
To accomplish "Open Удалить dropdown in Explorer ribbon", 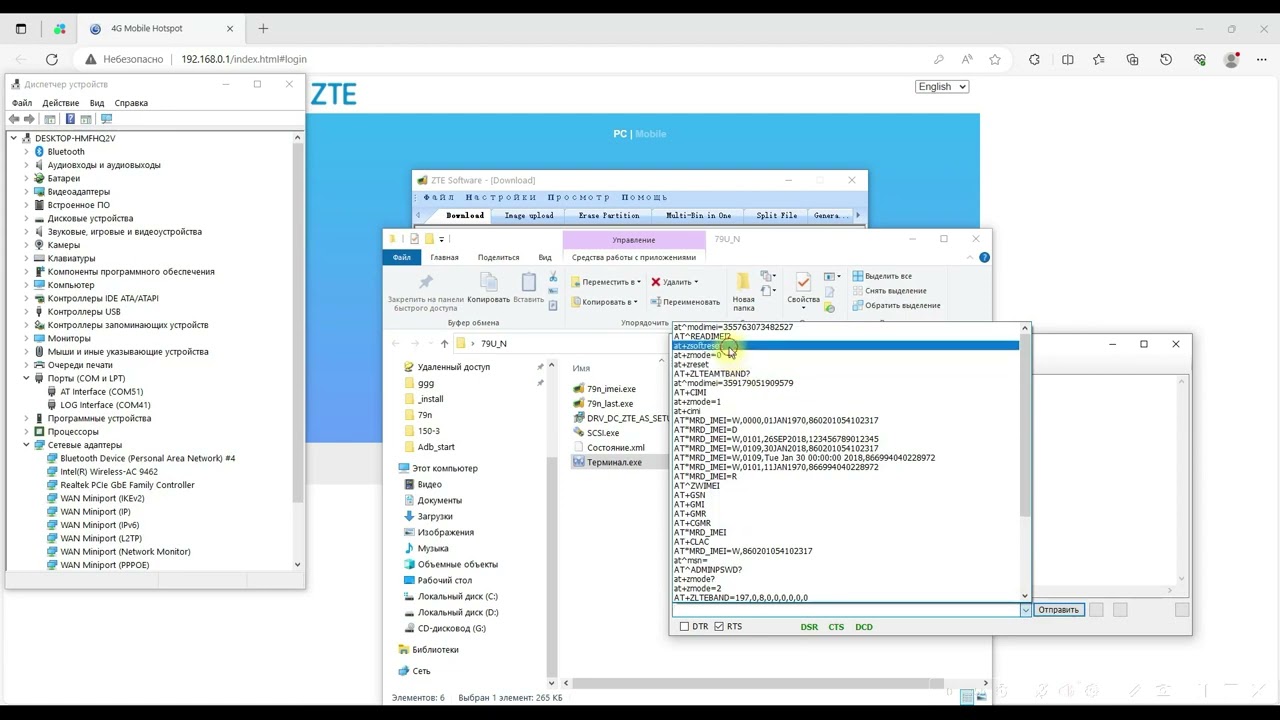I will [x=674, y=282].
